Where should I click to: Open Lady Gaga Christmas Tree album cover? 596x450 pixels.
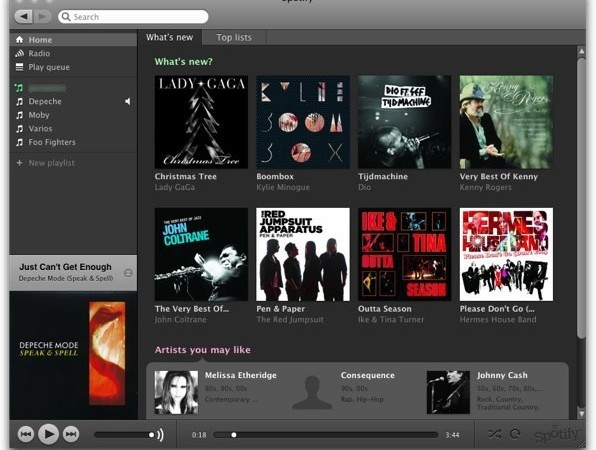point(201,122)
